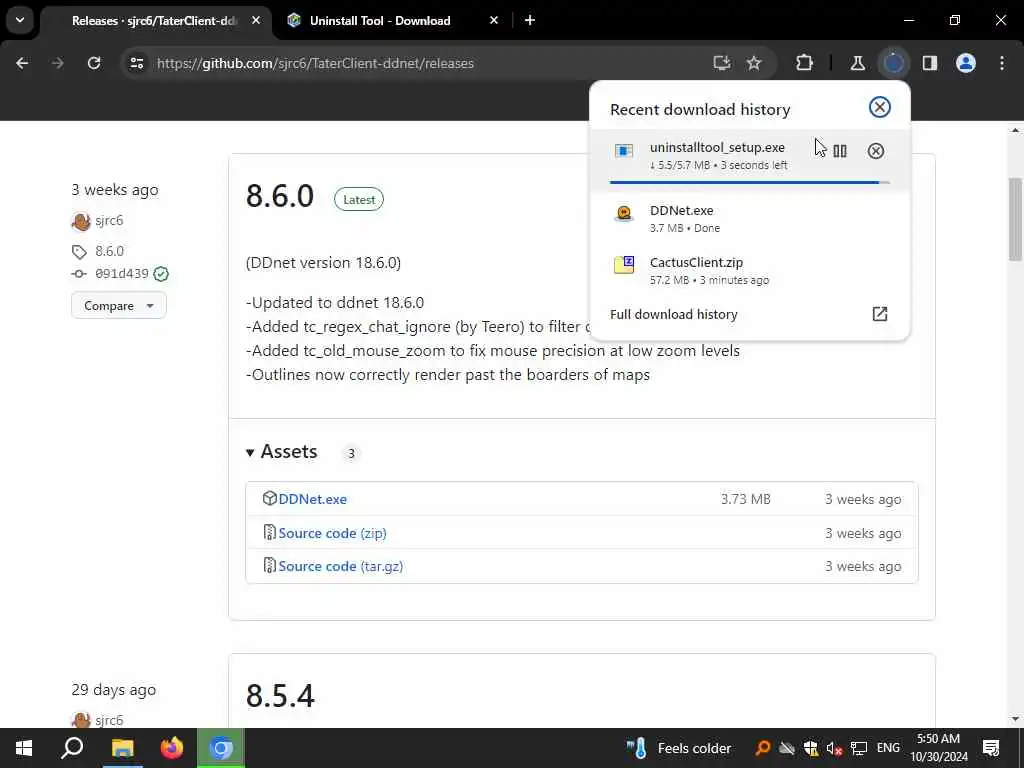Download Source code (zip) link

pos(332,533)
